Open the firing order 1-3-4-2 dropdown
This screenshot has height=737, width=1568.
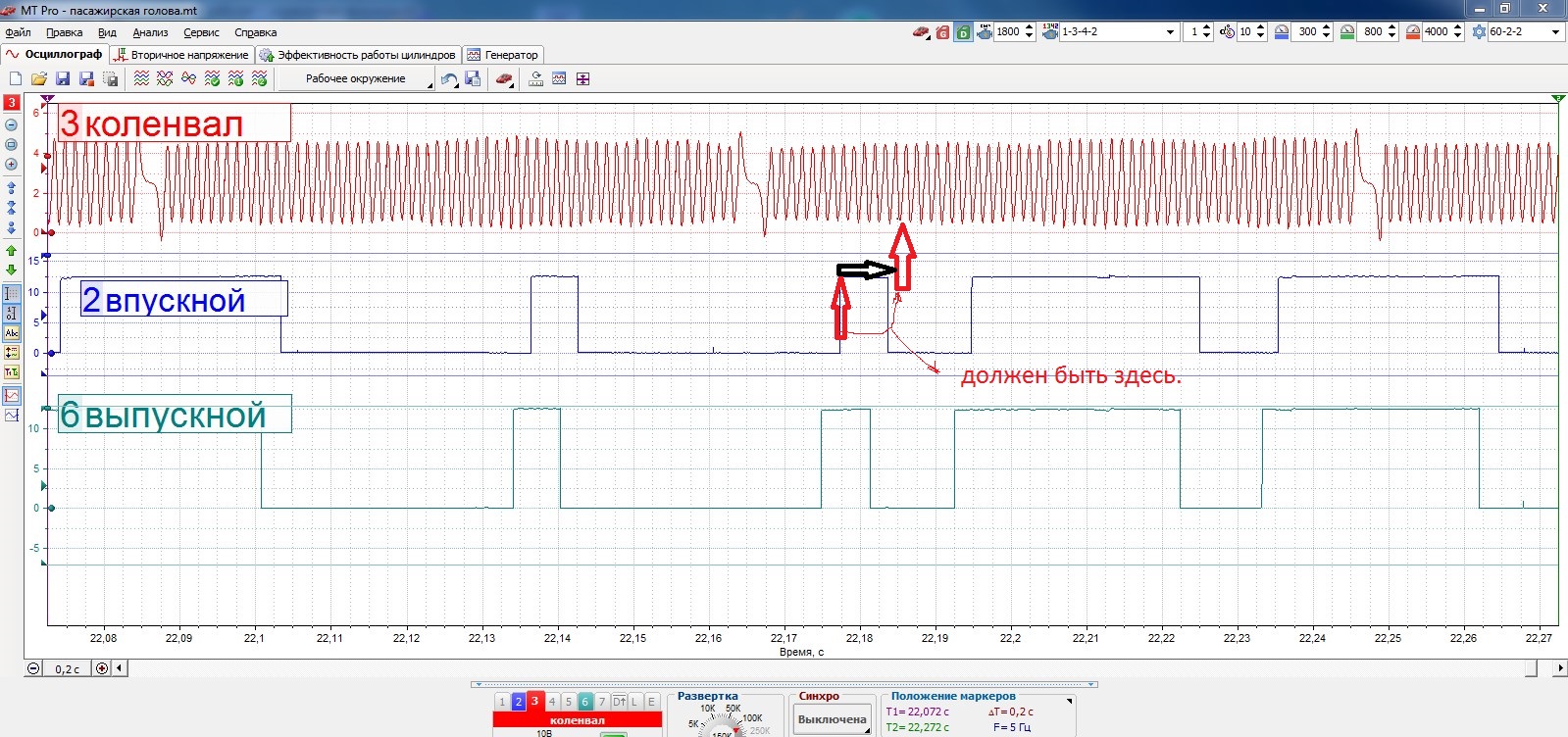[x=1170, y=32]
